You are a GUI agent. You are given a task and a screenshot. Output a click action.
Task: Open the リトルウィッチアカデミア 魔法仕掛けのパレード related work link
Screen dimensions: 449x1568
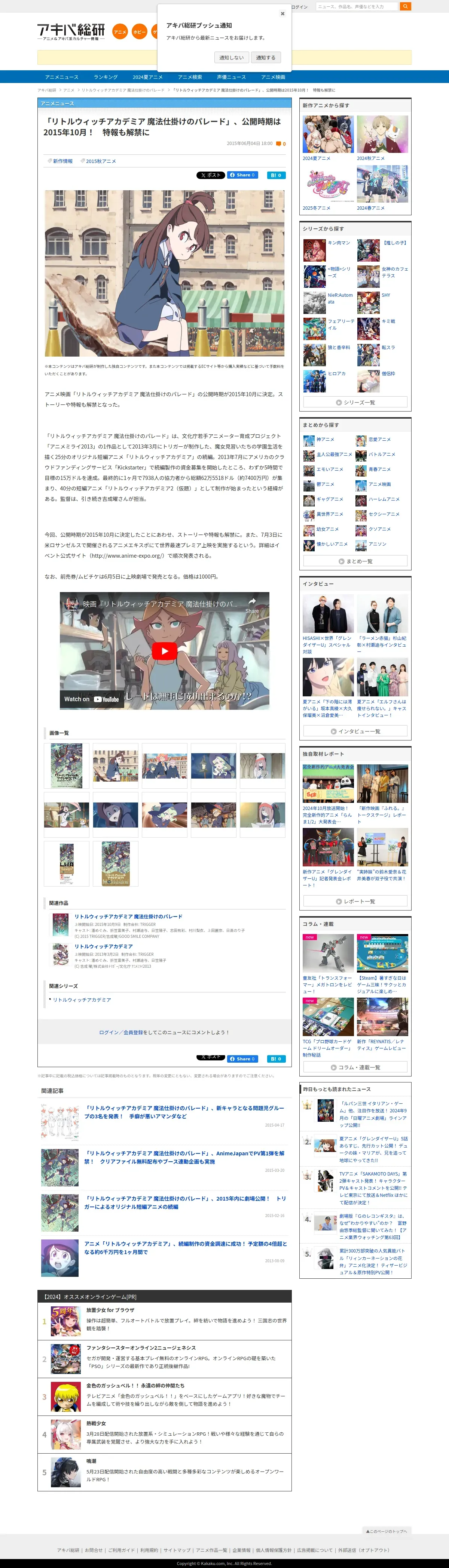point(128,916)
